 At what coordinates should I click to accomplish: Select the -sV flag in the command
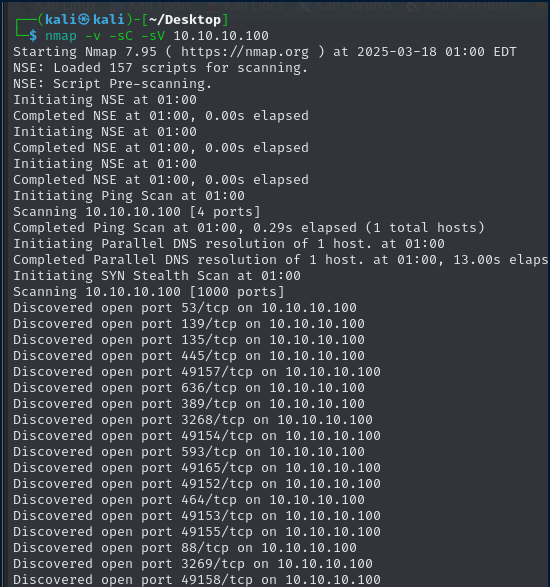tap(153, 36)
